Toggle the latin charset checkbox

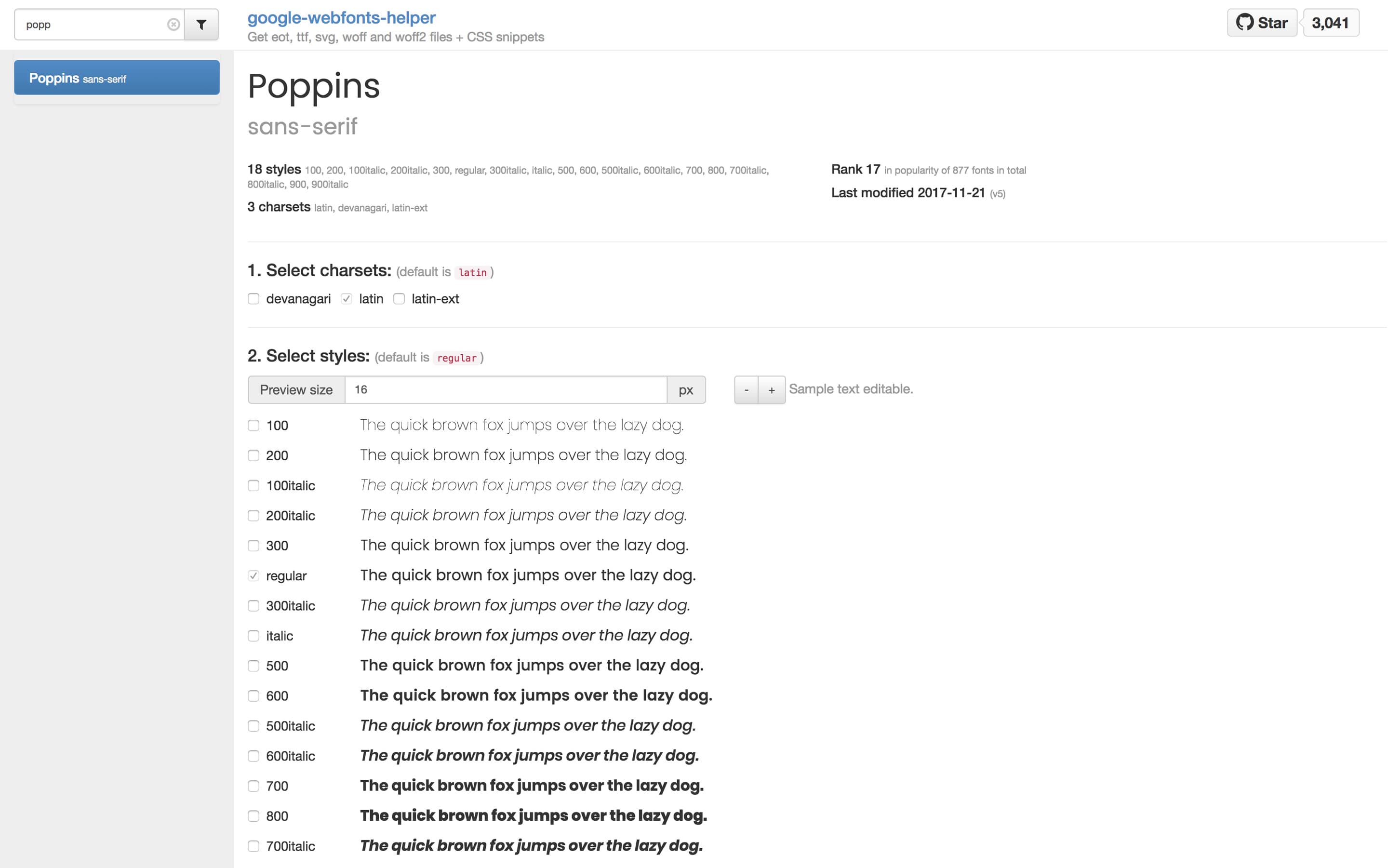pos(348,298)
